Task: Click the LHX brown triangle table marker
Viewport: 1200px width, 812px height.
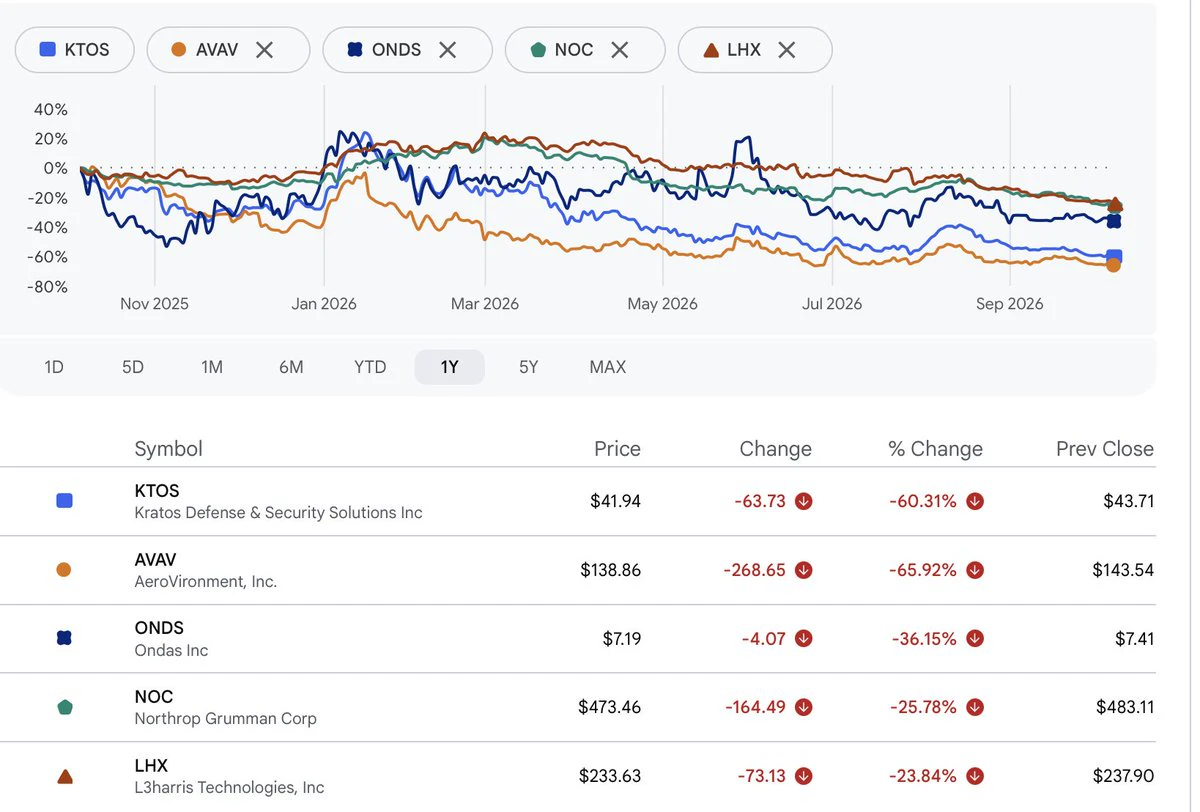Action: coord(64,776)
